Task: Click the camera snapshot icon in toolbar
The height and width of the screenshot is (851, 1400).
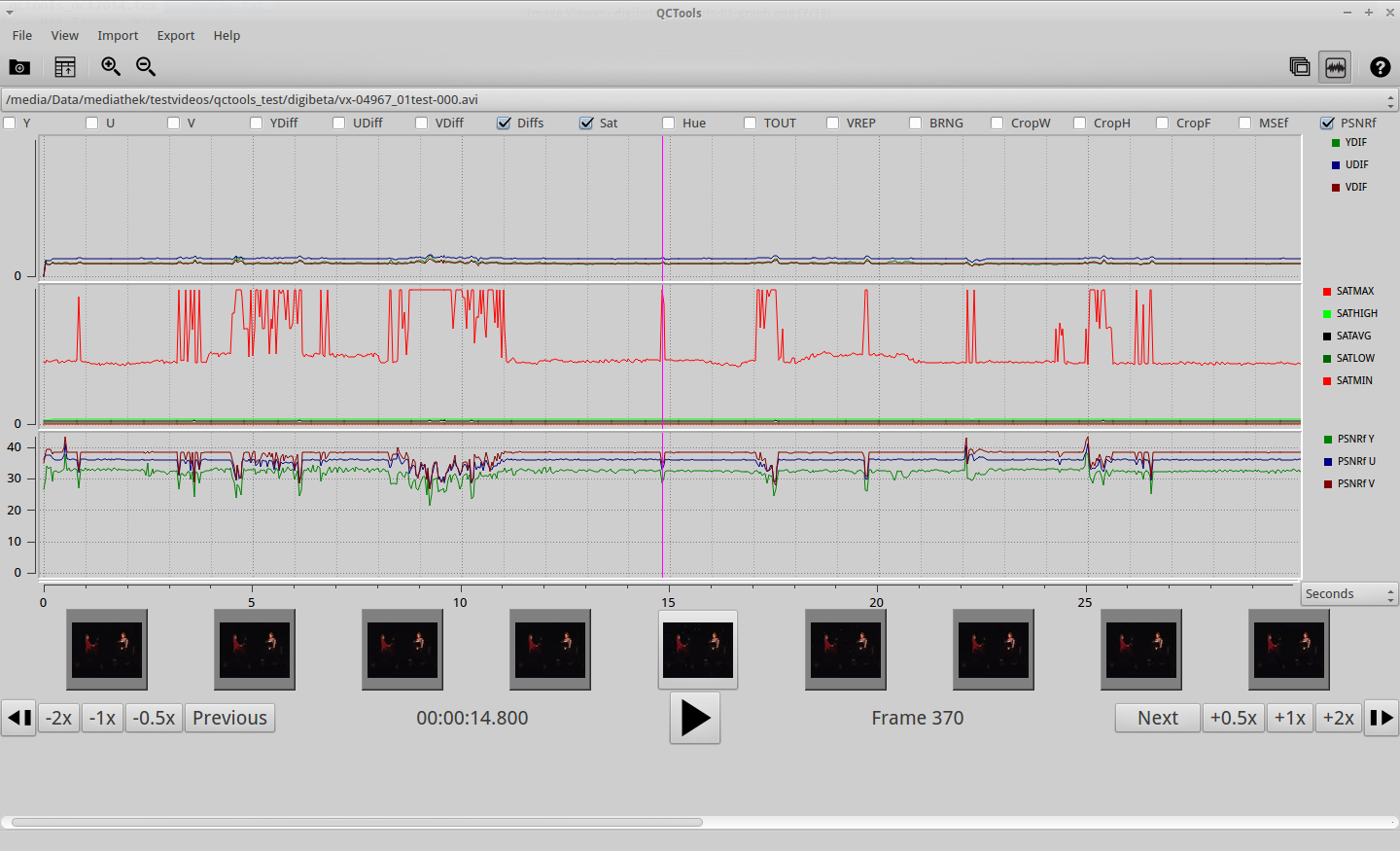Action: point(19,67)
